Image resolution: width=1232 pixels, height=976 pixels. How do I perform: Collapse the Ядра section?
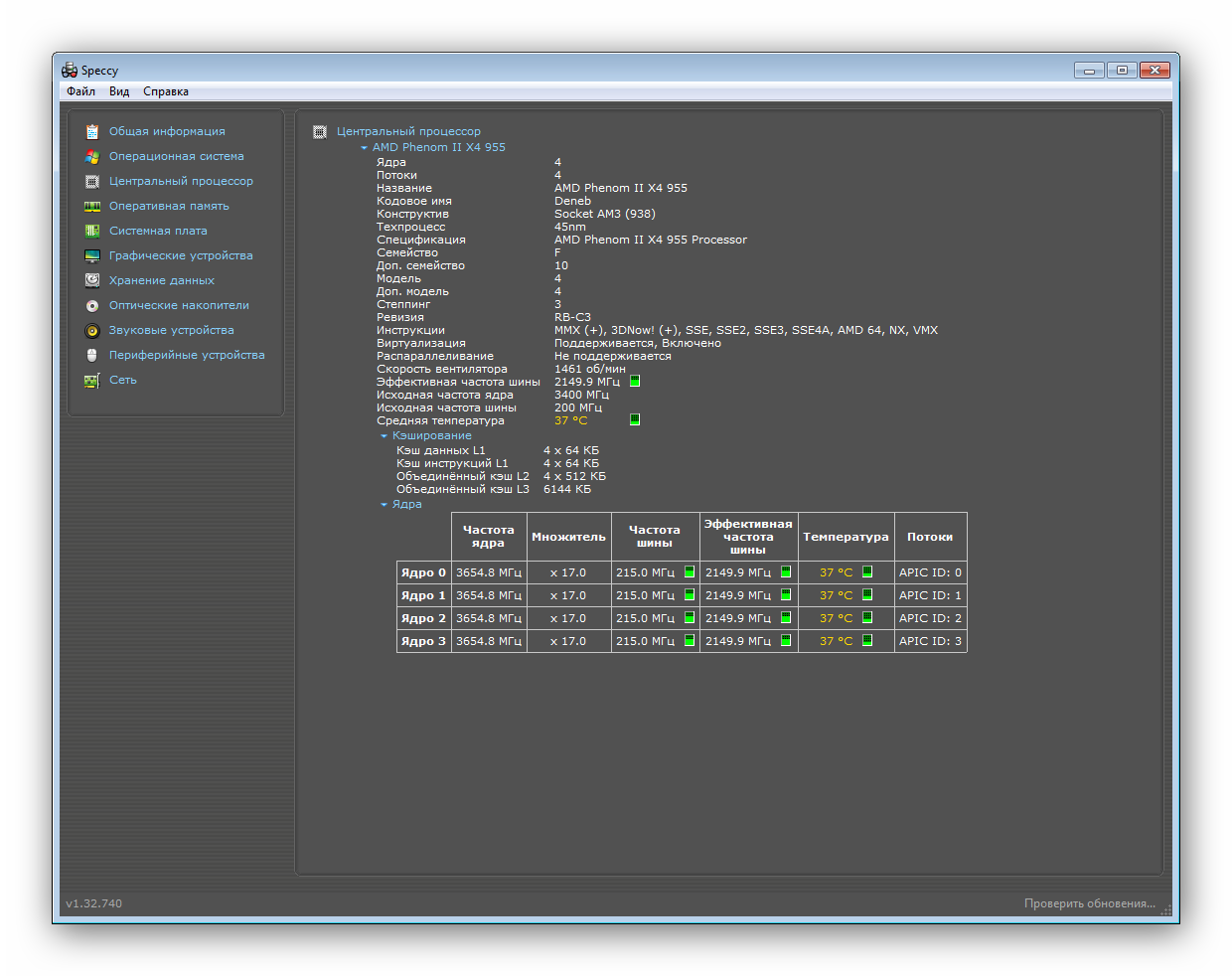point(384,504)
